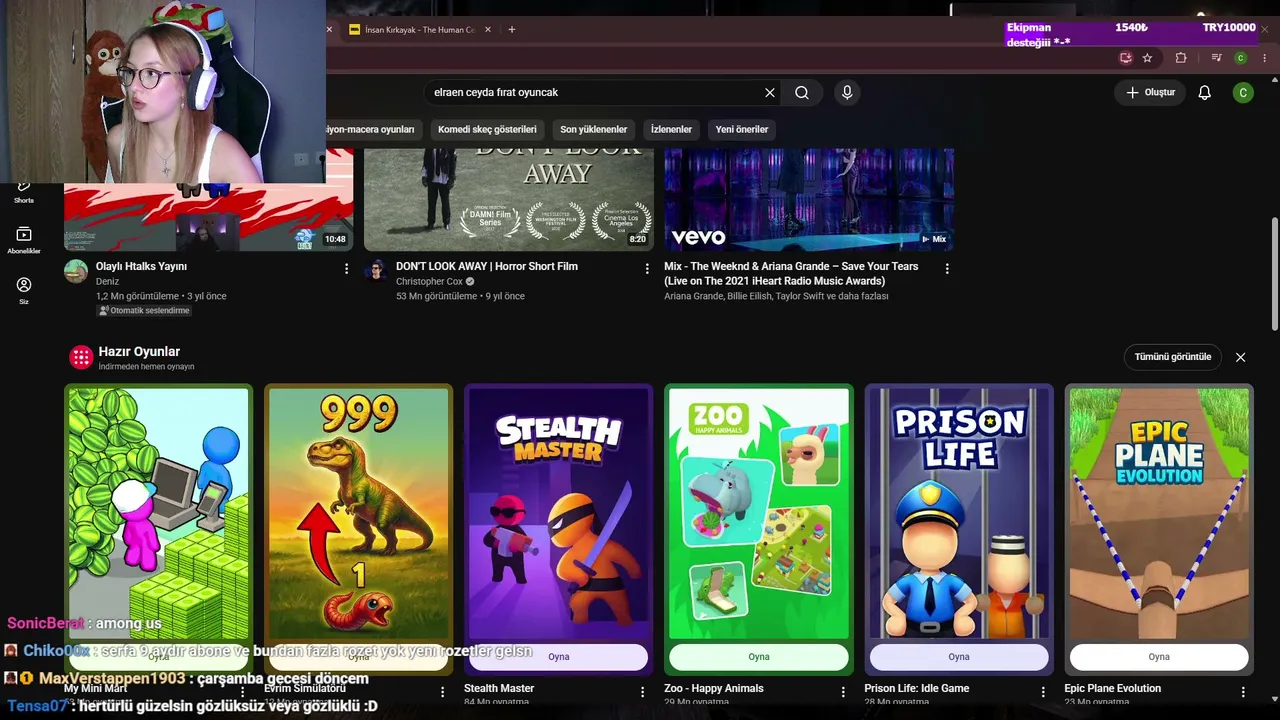Image resolution: width=1280 pixels, height=720 pixels.
Task: Open options menu for Epic Plane Evolution
Action: click(1243, 691)
